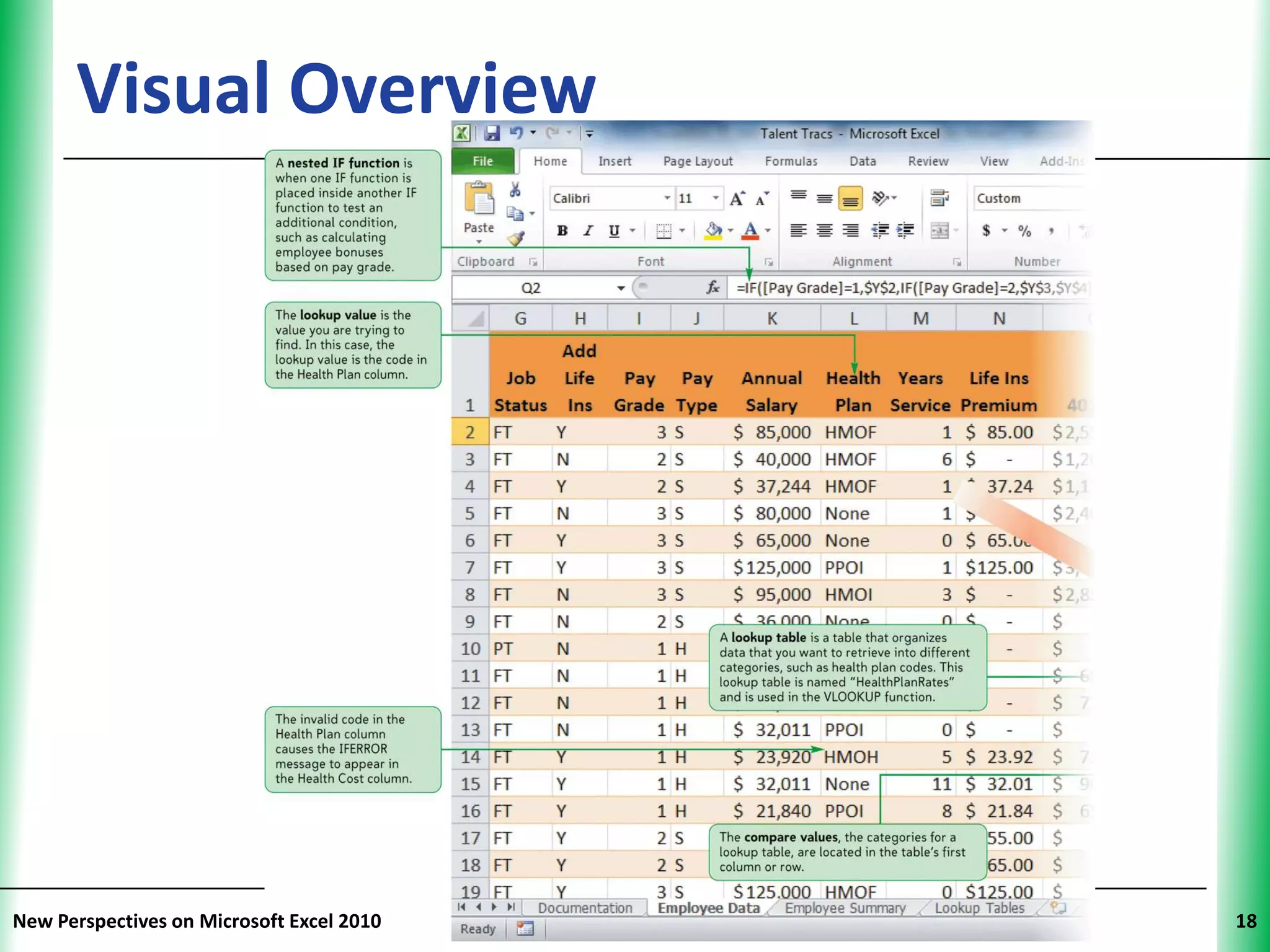1270x952 pixels.
Task: Click the Wrap Text icon
Action: pos(939,198)
